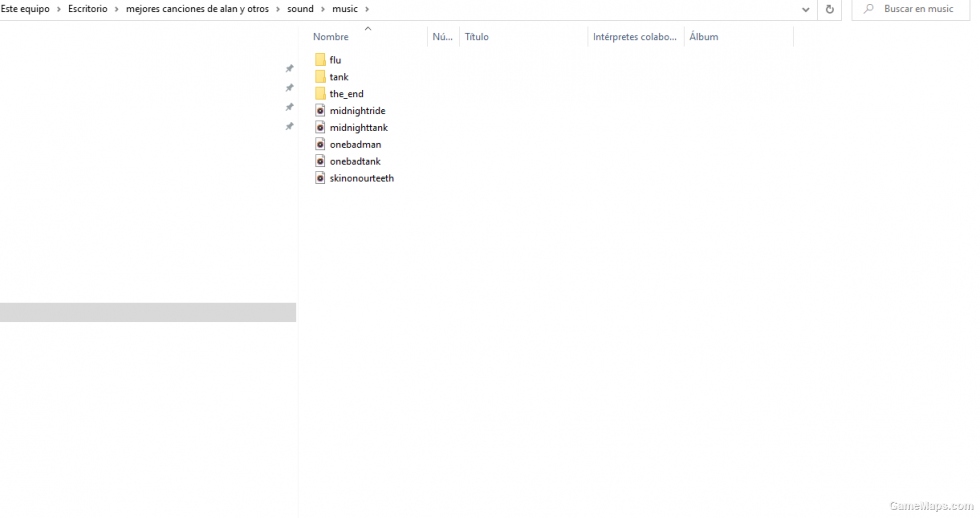Select the flu folder name
The width and height of the screenshot is (980, 518).
336,60
